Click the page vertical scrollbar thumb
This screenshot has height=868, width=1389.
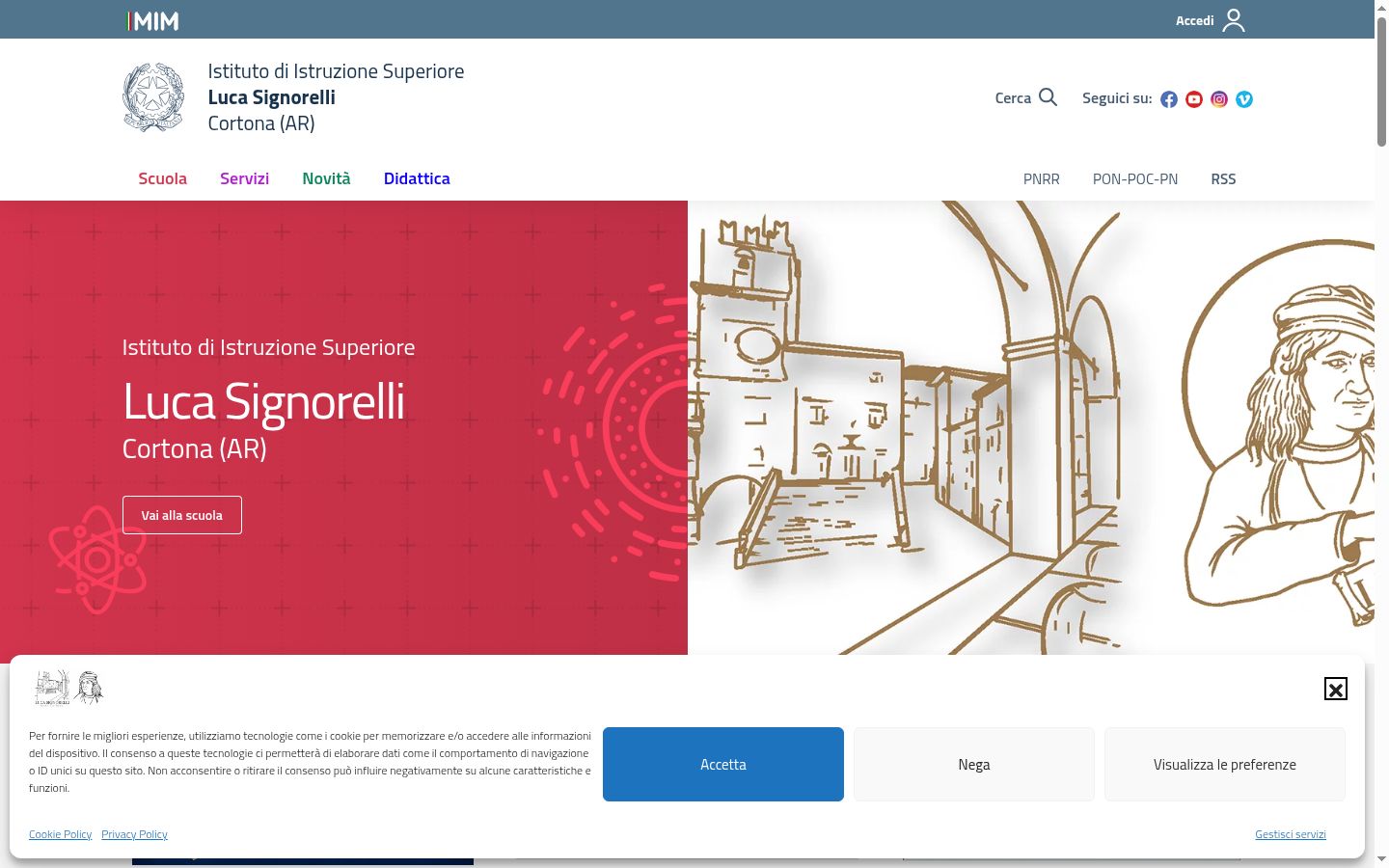point(1381,82)
